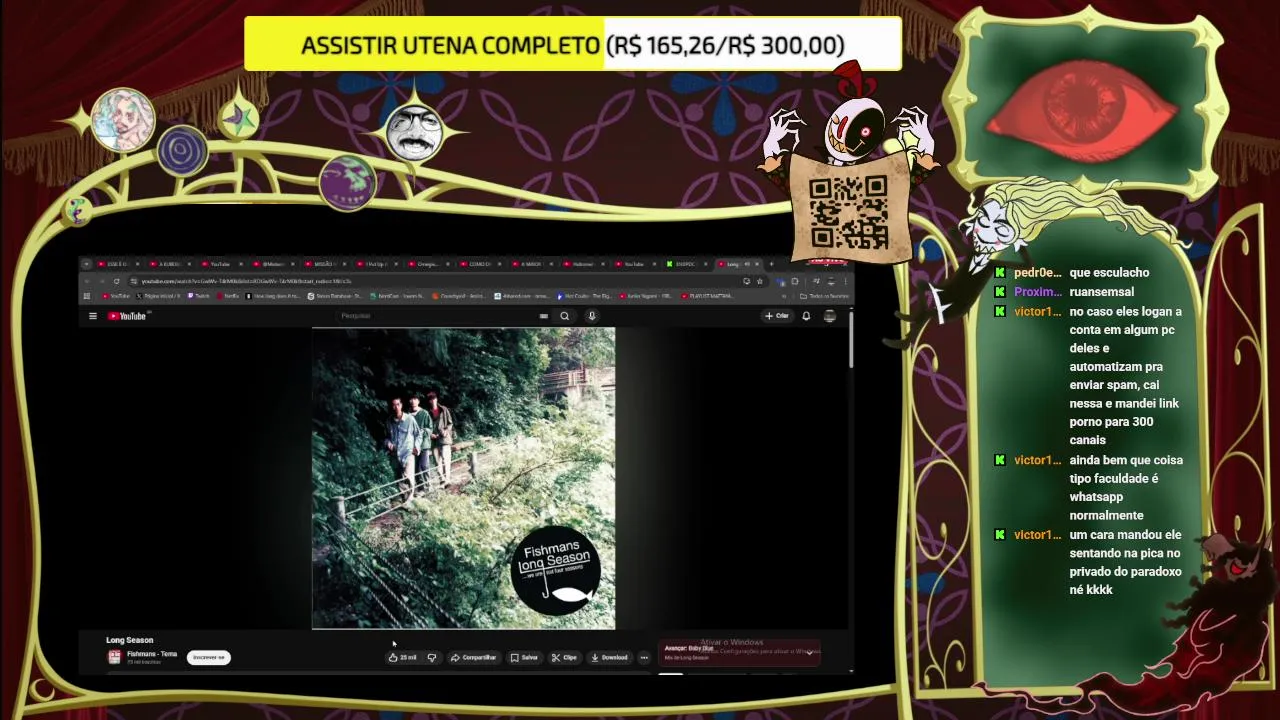1280x720 pixels.
Task: Open the new tab plus button
Action: (x=771, y=264)
